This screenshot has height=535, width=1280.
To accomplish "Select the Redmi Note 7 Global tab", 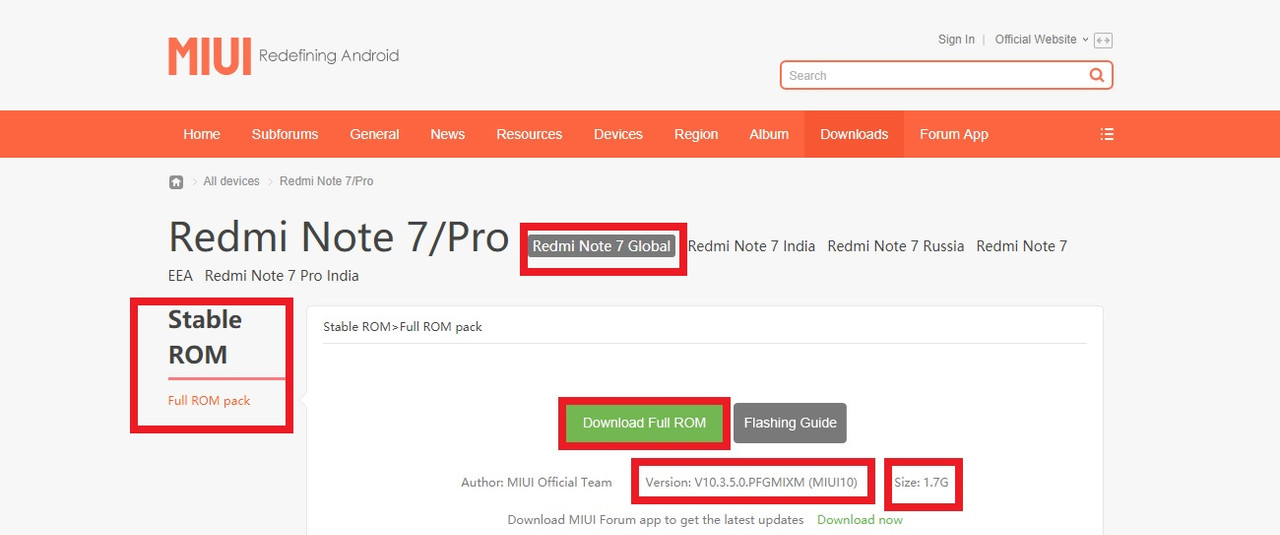I will click(x=602, y=246).
